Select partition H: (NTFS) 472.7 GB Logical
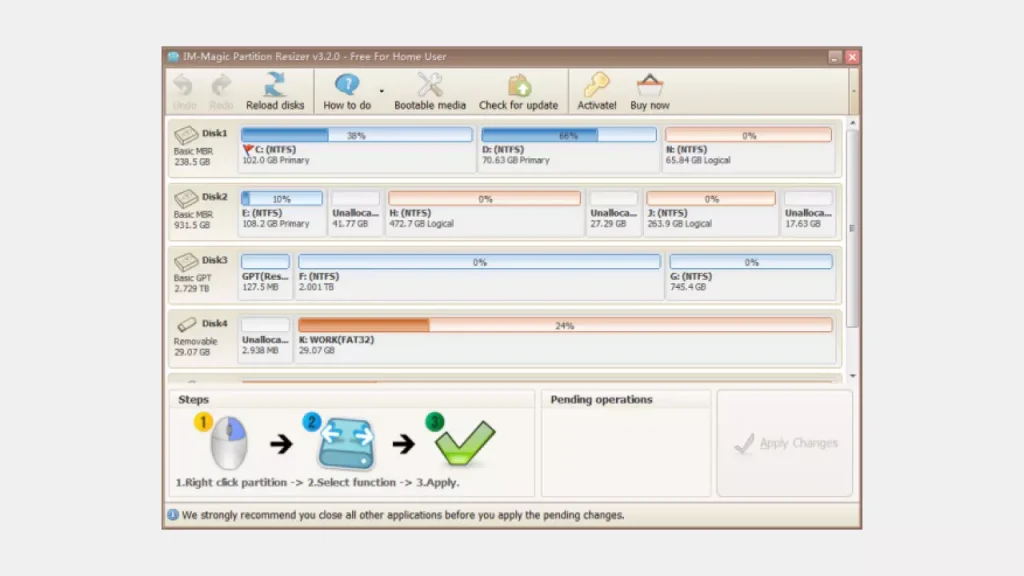This screenshot has width=1024, height=576. tap(485, 211)
